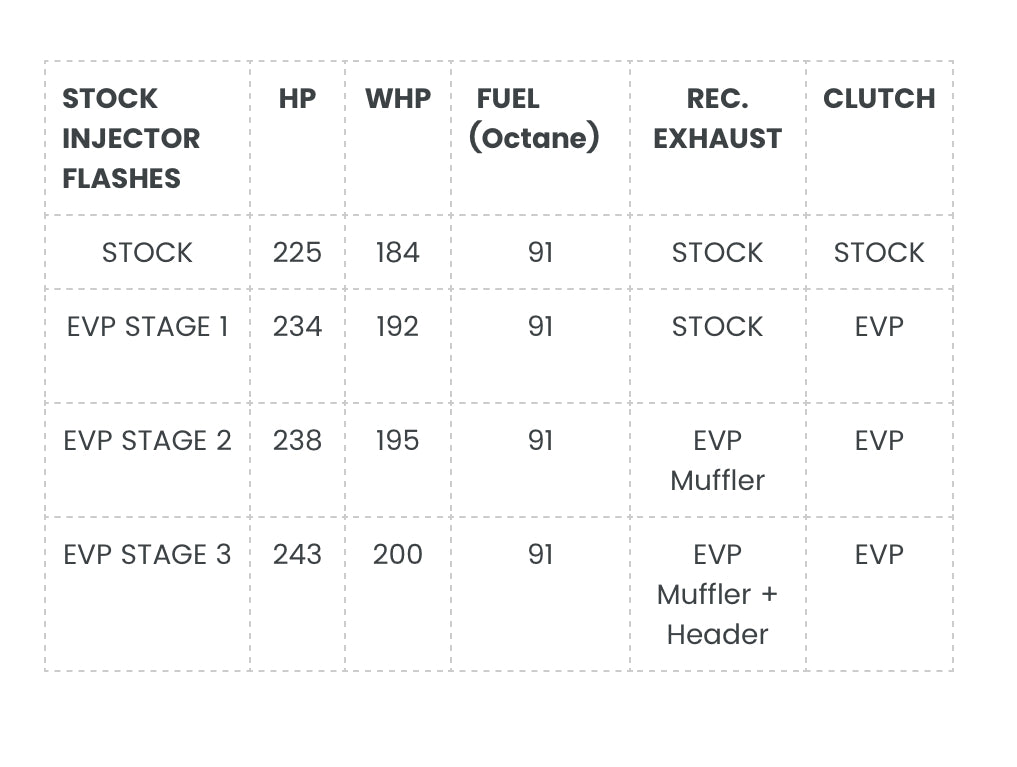Screen dimensions: 1017x767
Task: Select the HP column header
Action: 297,99
